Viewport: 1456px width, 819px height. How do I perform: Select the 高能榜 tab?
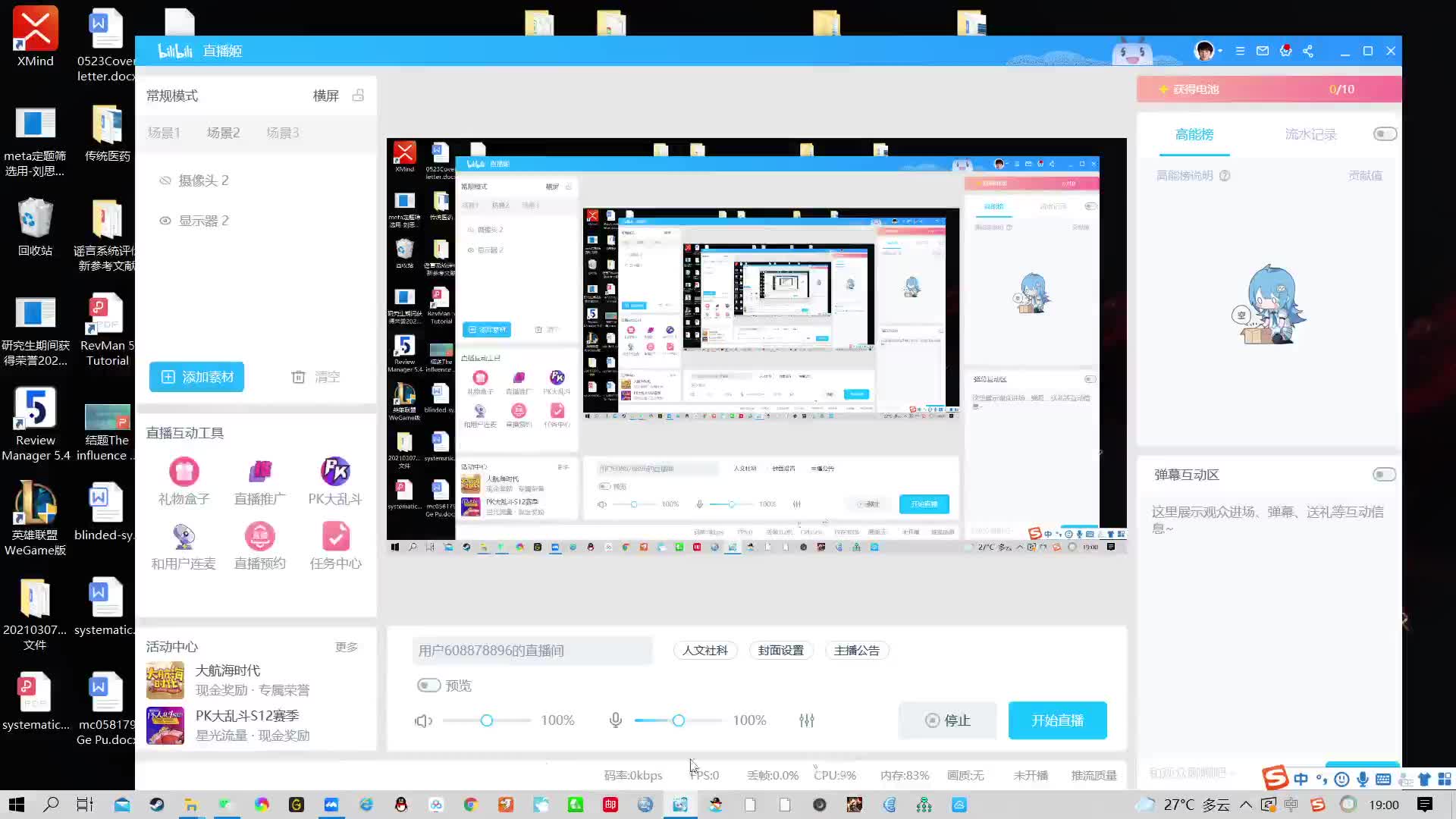(x=1194, y=134)
